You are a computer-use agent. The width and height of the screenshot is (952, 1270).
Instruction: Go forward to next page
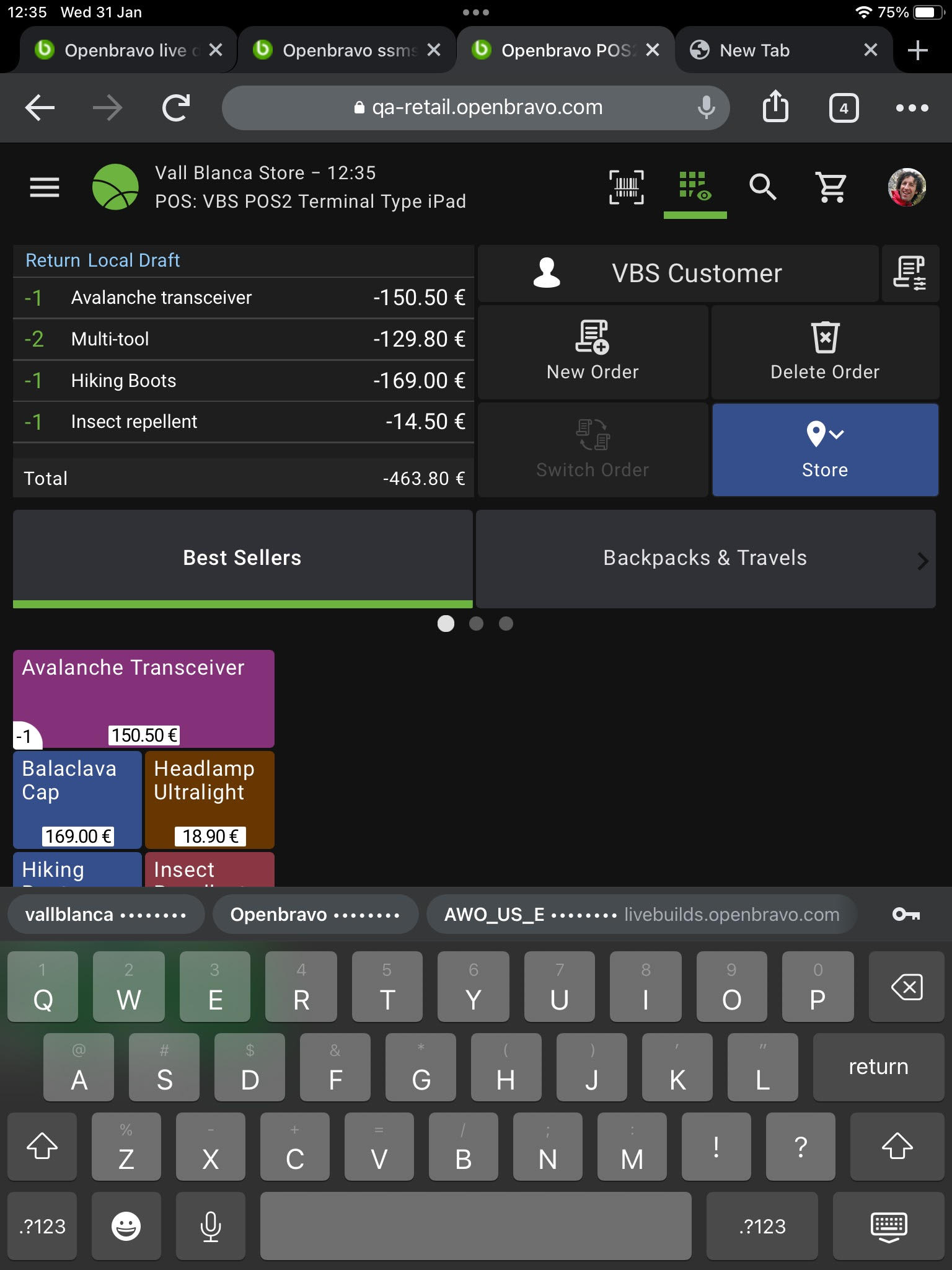(108, 108)
